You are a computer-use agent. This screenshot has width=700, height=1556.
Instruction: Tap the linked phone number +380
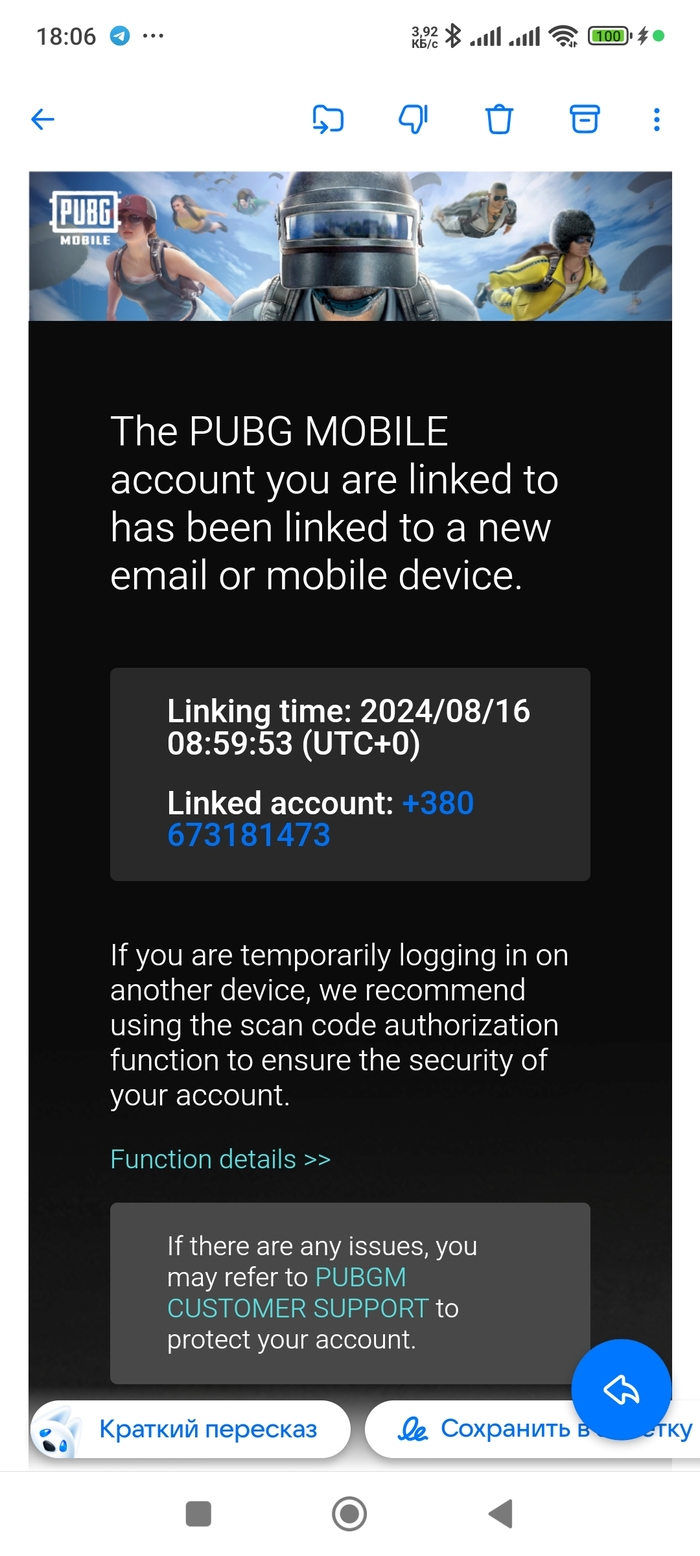click(x=320, y=819)
